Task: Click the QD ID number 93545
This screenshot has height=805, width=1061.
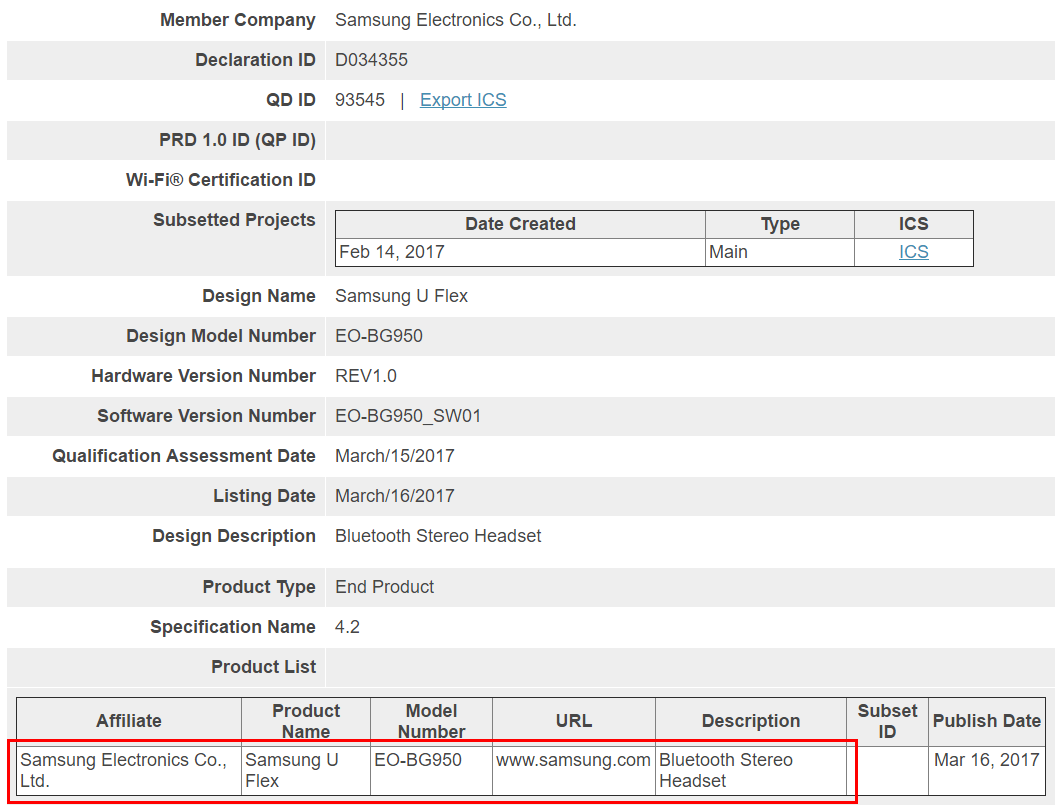Action: tap(360, 100)
